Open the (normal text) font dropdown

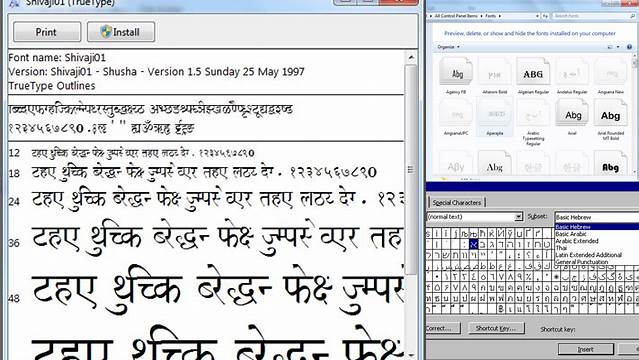[518, 216]
